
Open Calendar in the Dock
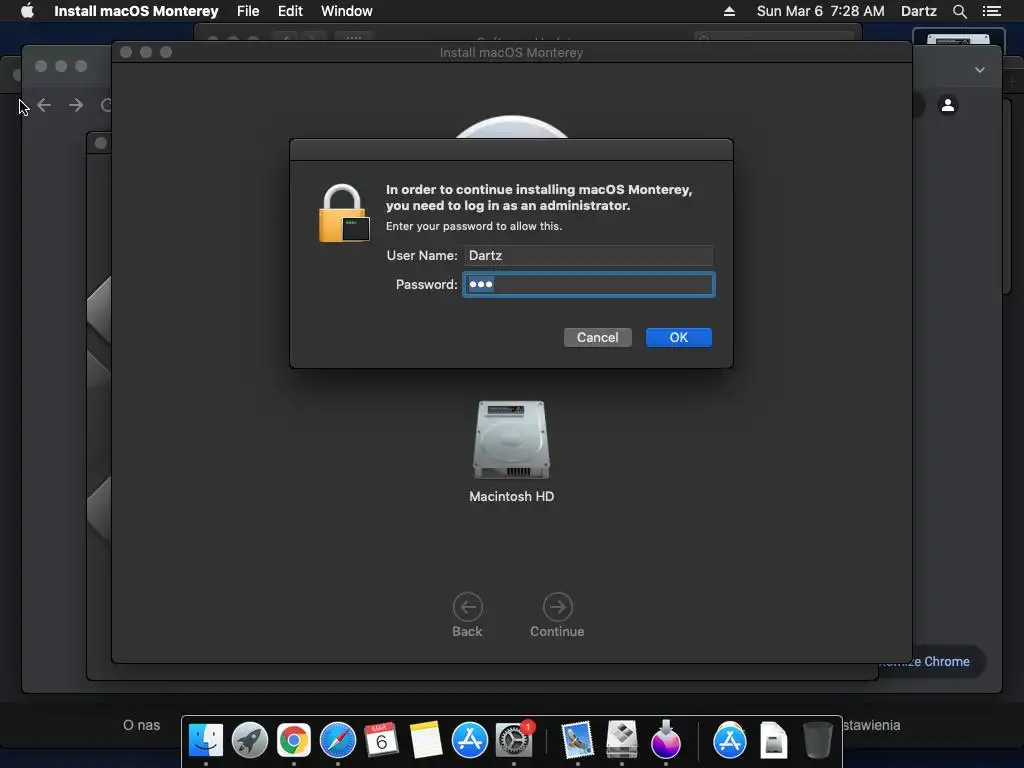pyautogui.click(x=381, y=741)
